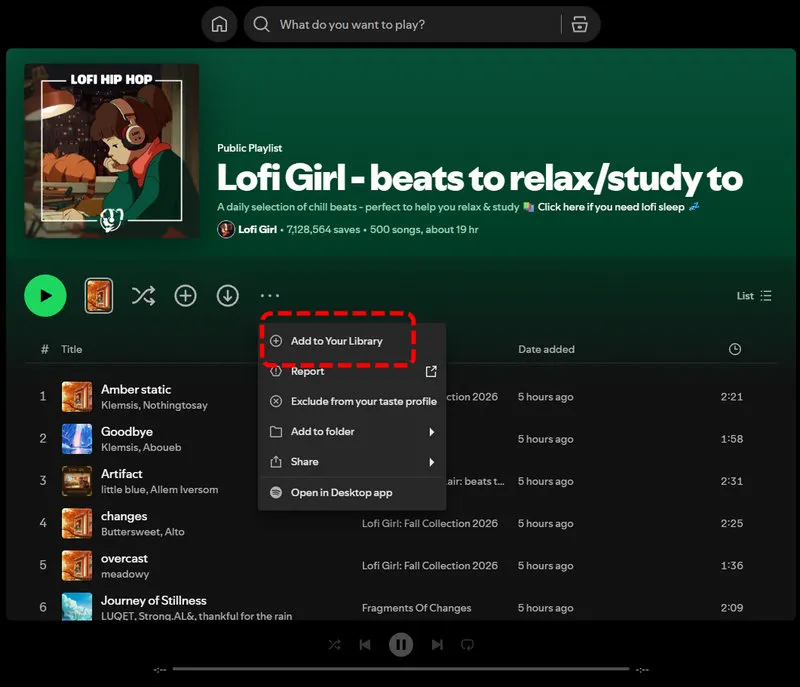
Task: Open artist link 'meadowy'
Action: pyautogui.click(x=125, y=574)
